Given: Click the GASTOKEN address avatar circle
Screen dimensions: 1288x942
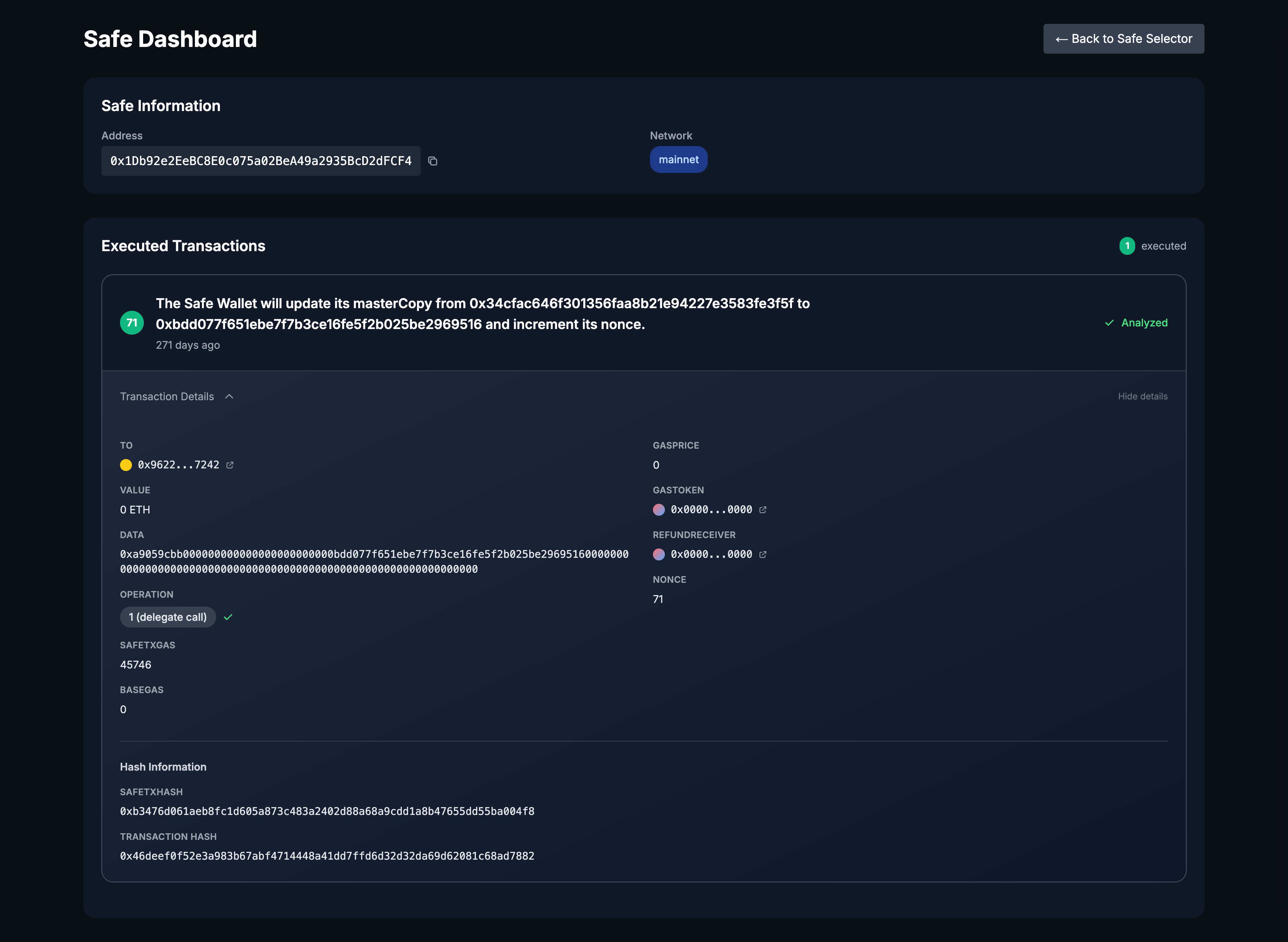Looking at the screenshot, I should pyautogui.click(x=659, y=510).
